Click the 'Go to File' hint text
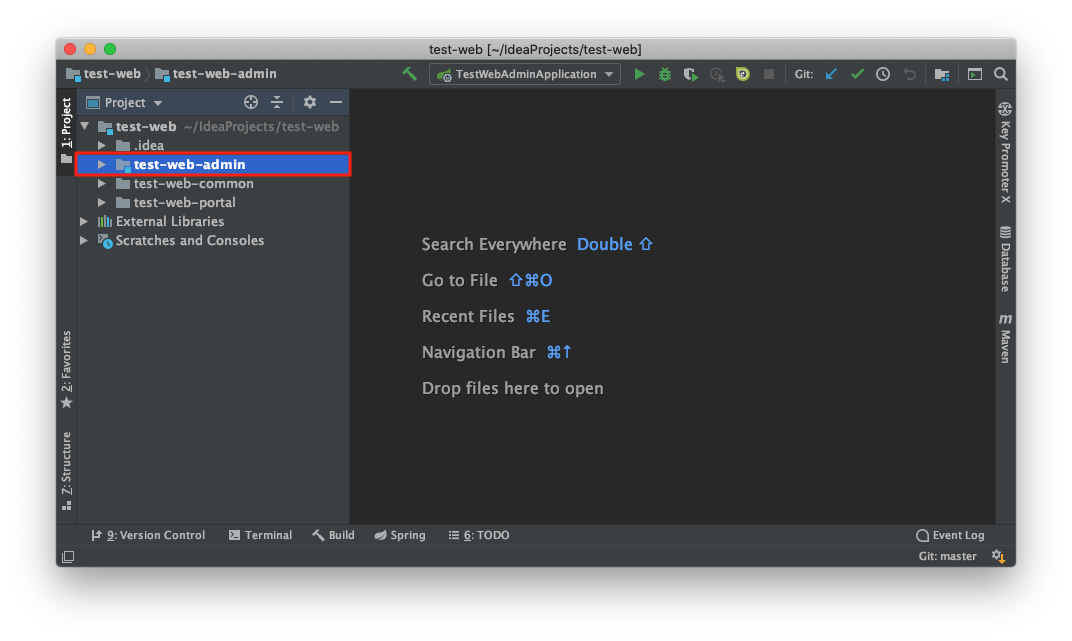The width and height of the screenshot is (1072, 641). [459, 281]
